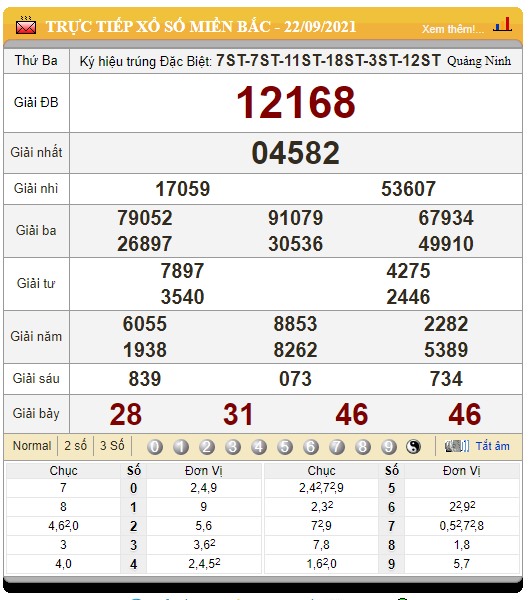Select the number 9 ball filter

389,447
